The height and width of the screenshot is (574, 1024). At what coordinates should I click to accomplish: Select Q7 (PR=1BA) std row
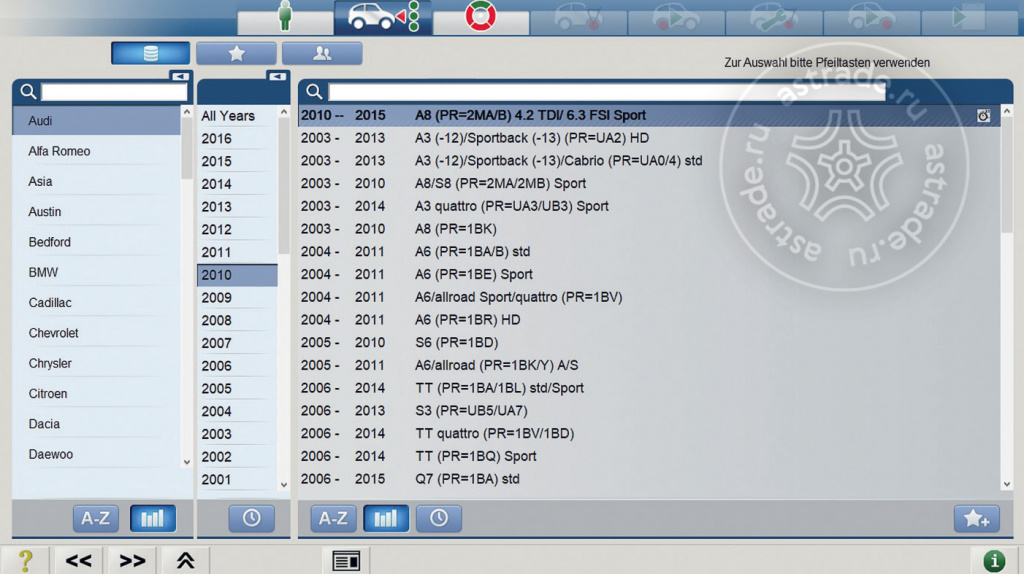point(649,479)
